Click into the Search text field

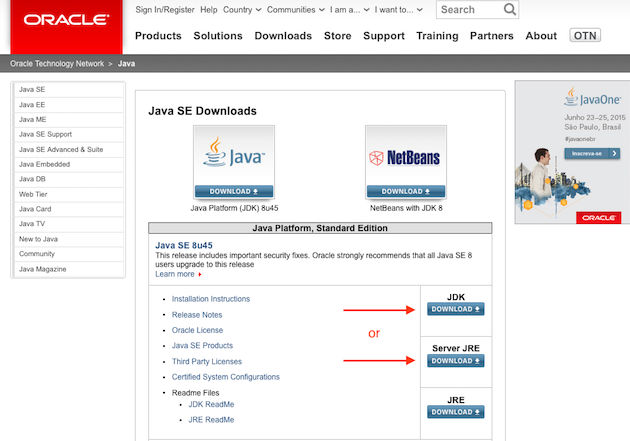[468, 10]
